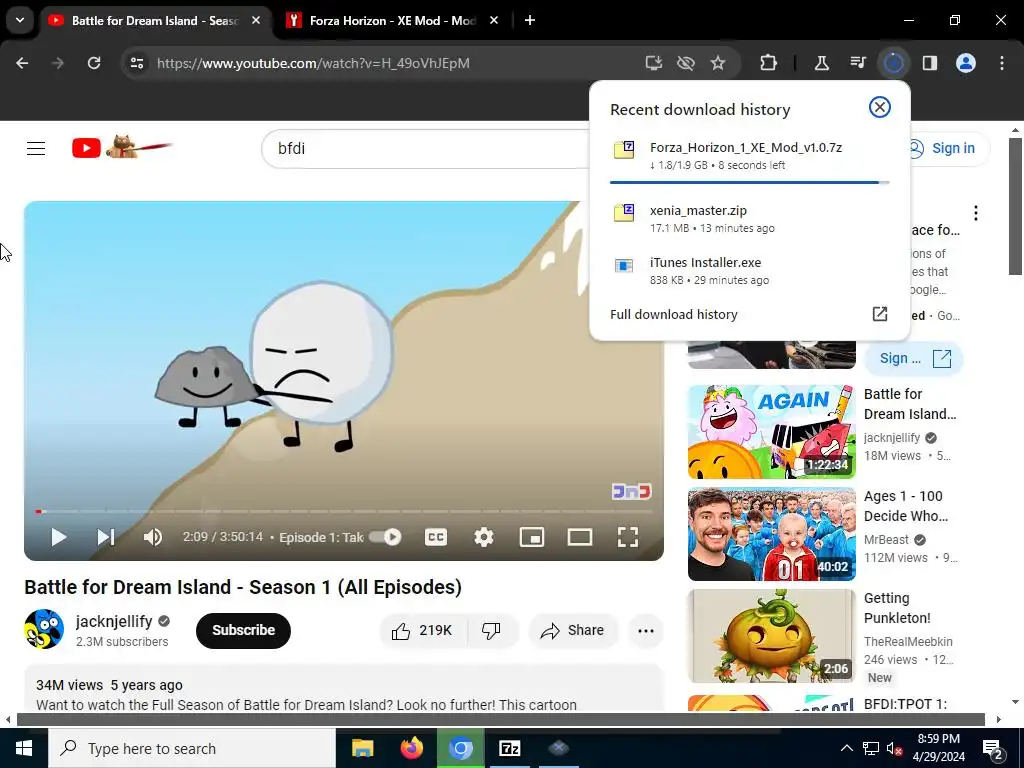Dislike the video
1024x768 pixels.
click(491, 630)
